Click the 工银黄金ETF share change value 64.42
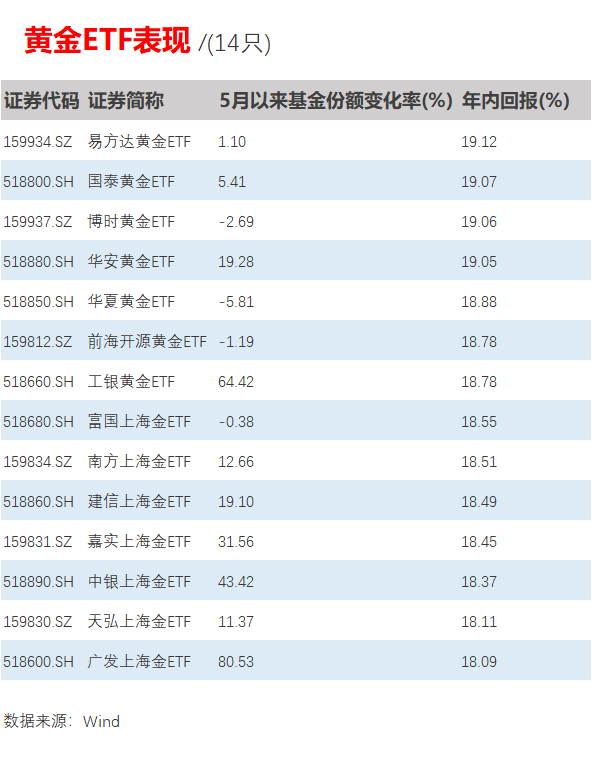592x762 pixels. pos(236,382)
